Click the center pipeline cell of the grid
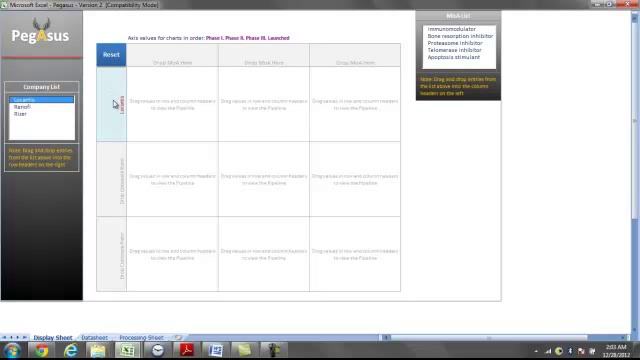This screenshot has height=360, width=640. tap(264, 179)
